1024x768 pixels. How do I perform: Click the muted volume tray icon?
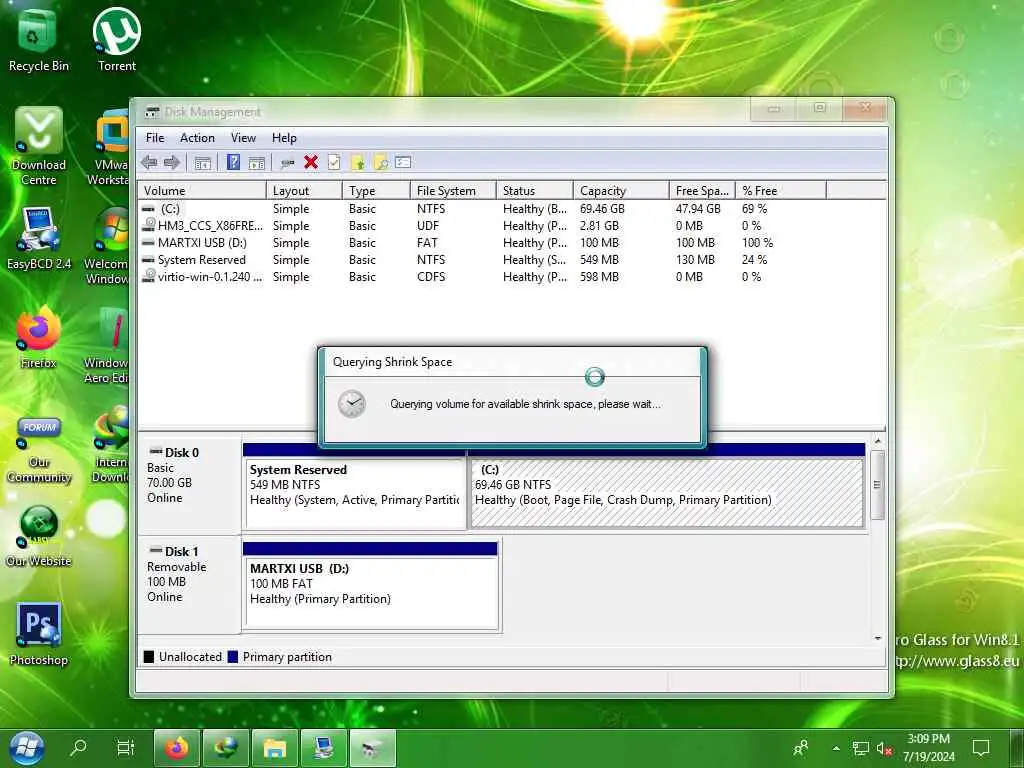[884, 748]
